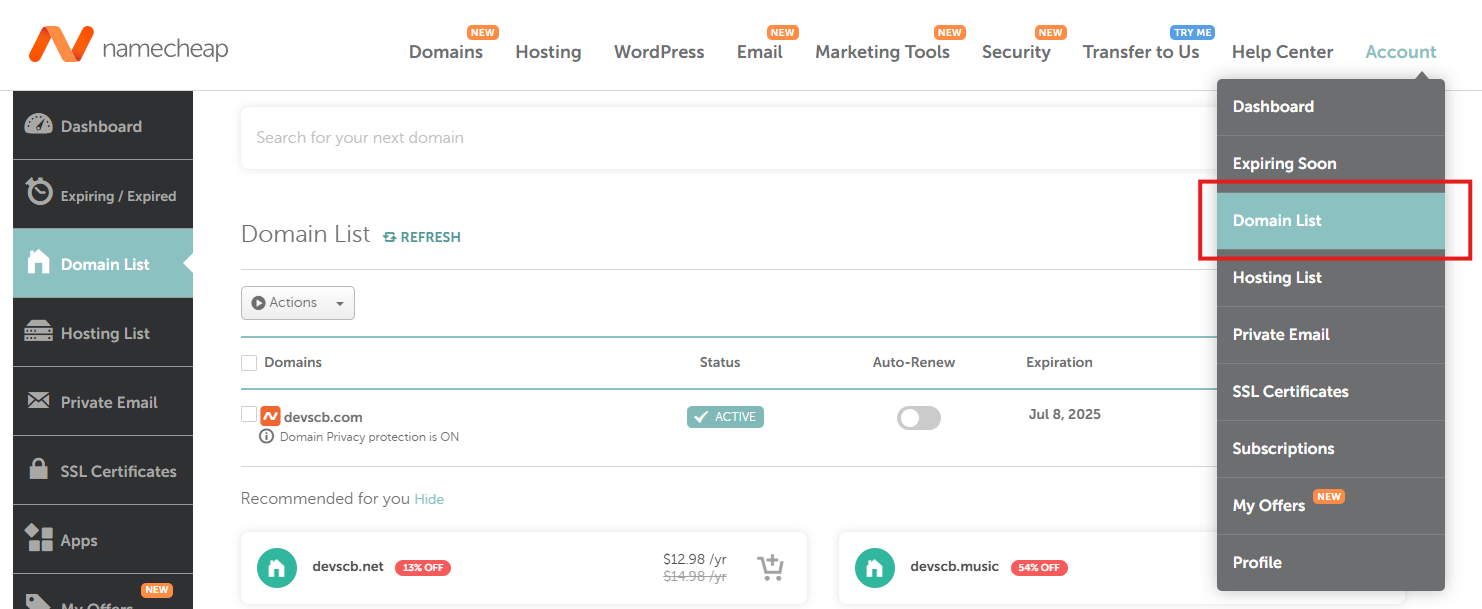This screenshot has width=1482, height=609.
Task: Open the Security menu in top navigation
Action: coord(1016,52)
